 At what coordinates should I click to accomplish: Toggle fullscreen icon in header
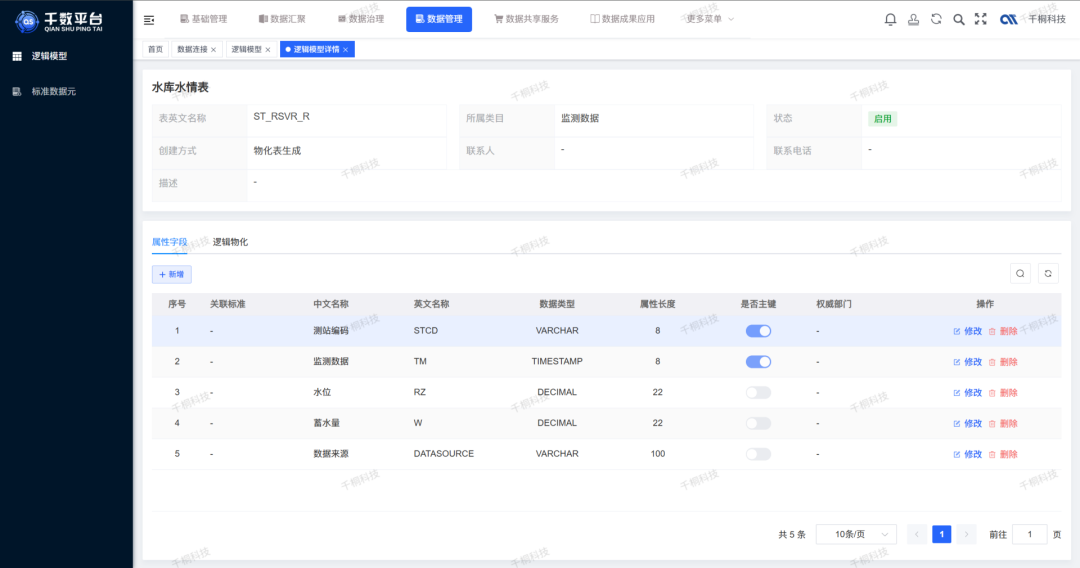tap(981, 19)
